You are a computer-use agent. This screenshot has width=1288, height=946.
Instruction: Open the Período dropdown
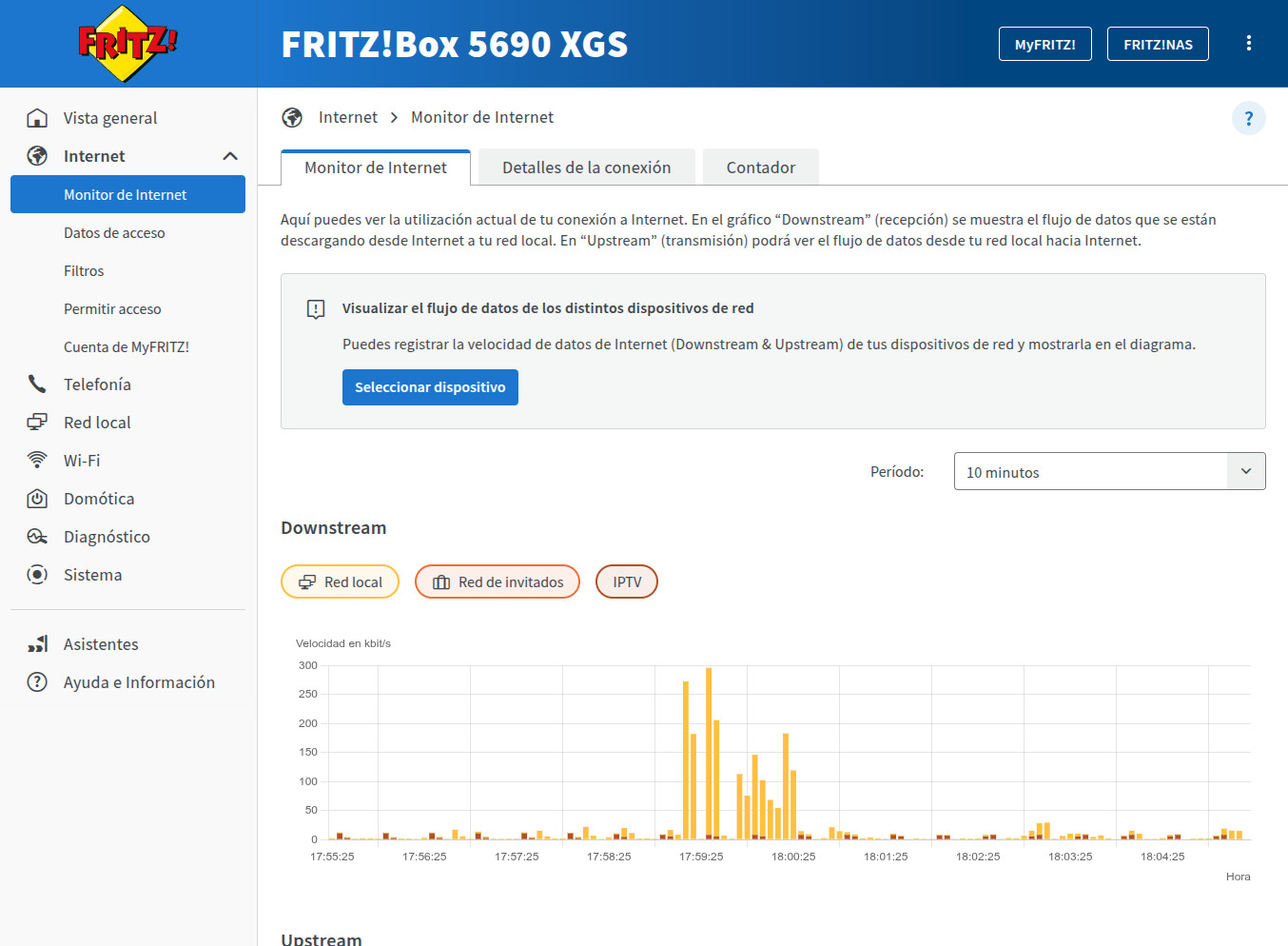1109,471
